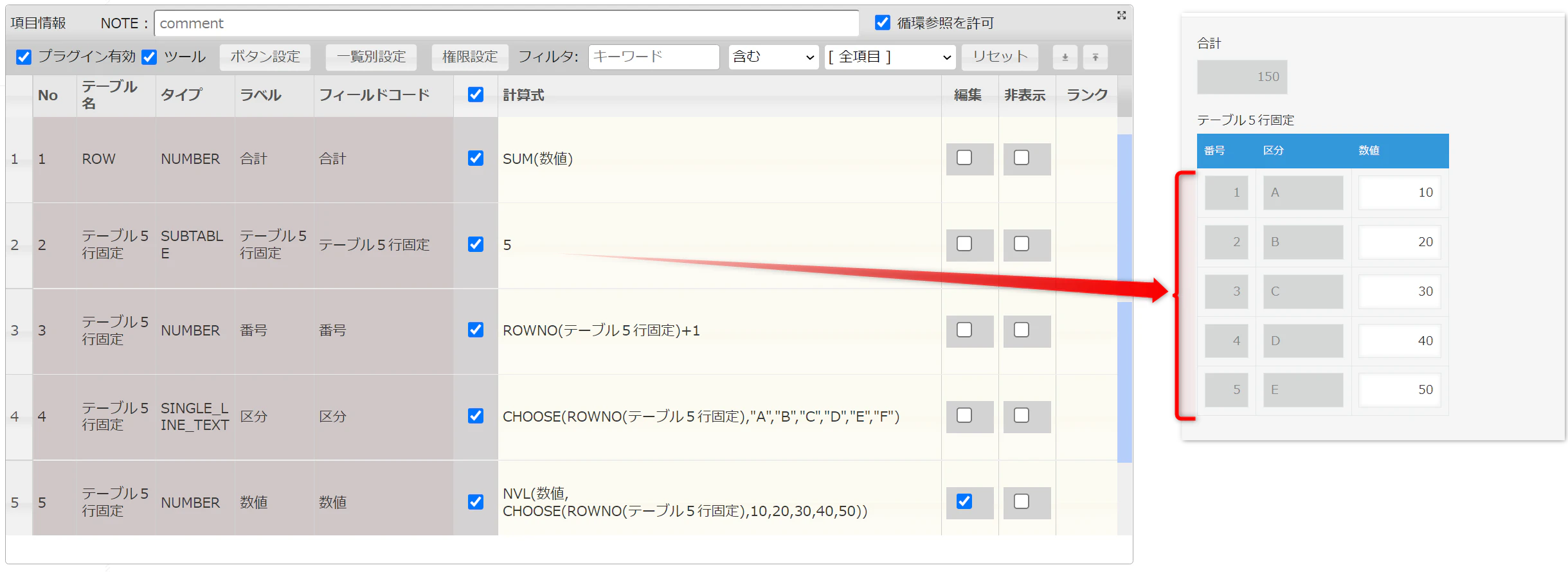Toggle 循環参照を許可 checkbox
Viewport: 1568px width, 572px height.
(883, 23)
